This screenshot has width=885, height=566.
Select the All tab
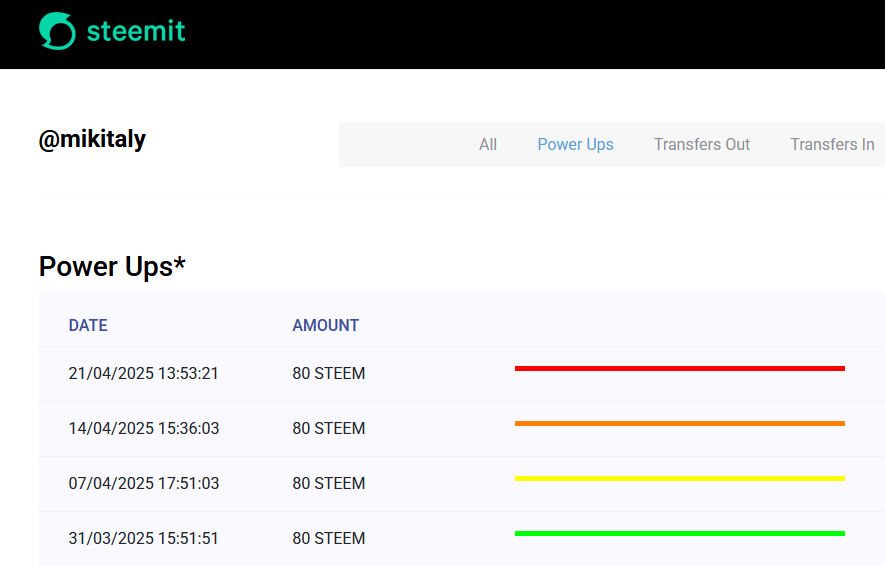[488, 144]
